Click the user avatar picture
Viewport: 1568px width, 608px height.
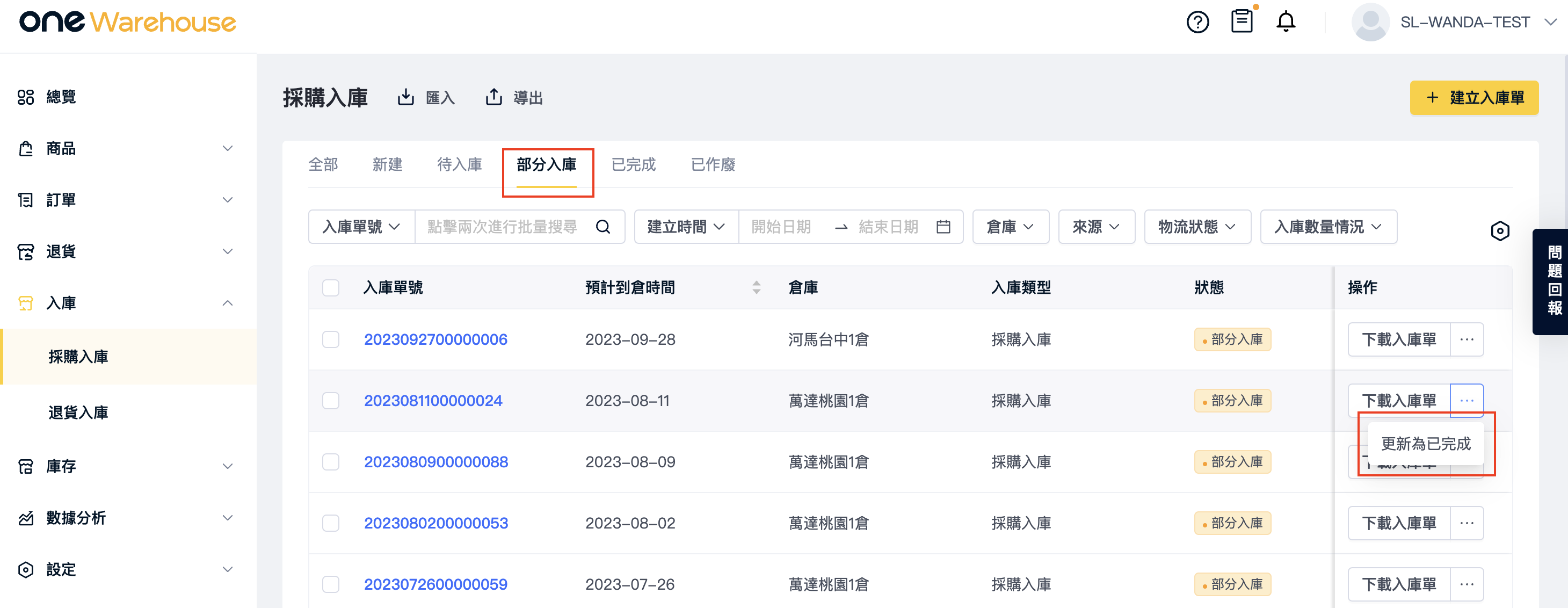(x=1370, y=23)
